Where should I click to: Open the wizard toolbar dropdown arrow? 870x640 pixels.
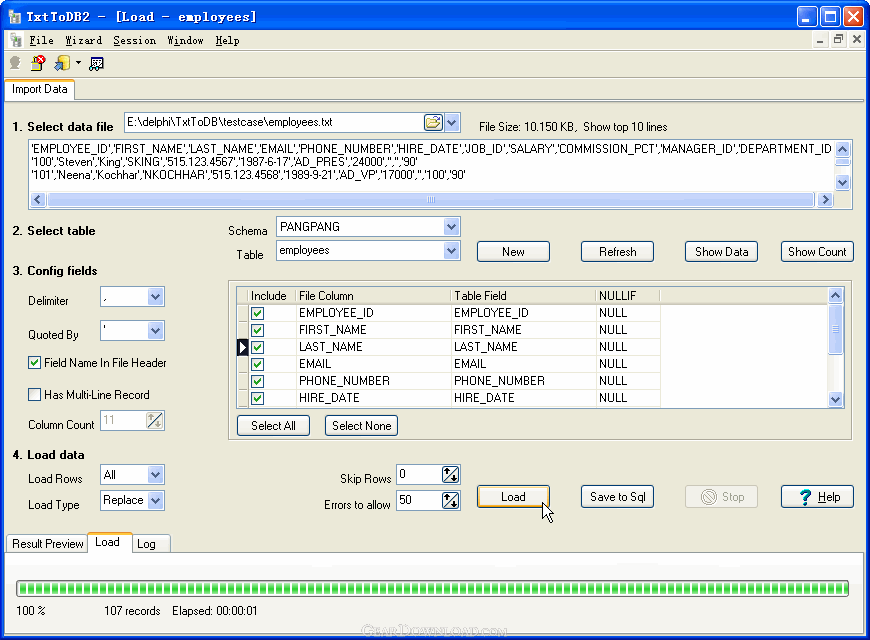click(78, 63)
